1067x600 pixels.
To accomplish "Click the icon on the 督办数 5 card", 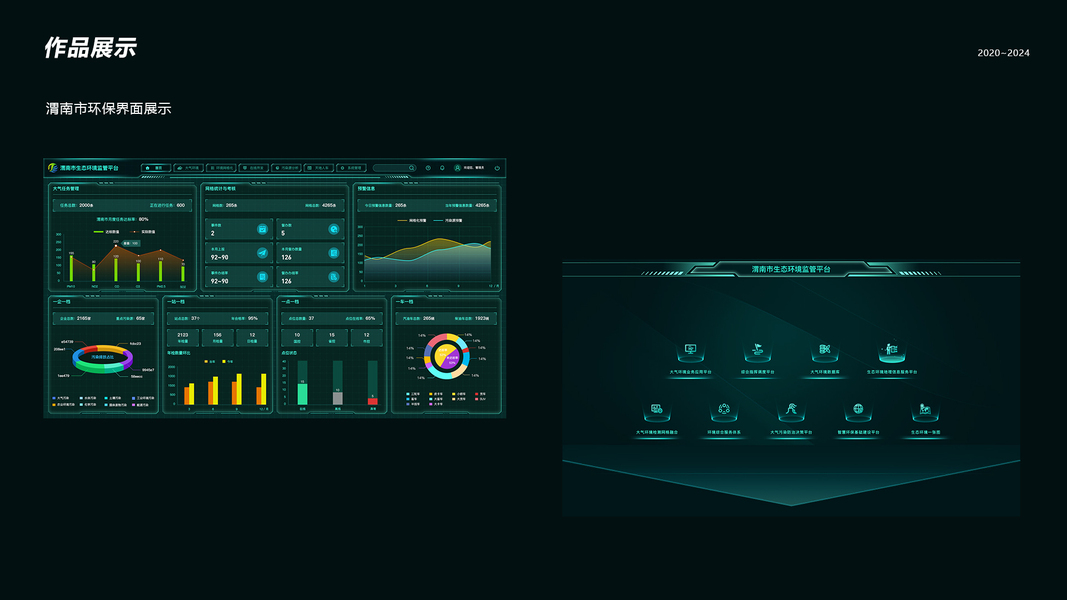I will [x=333, y=229].
